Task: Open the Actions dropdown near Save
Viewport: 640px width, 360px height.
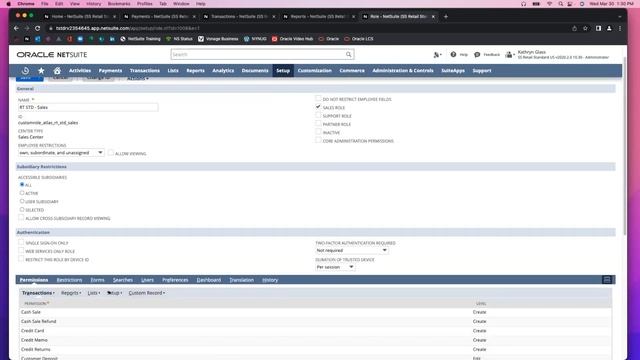Action: click(x=138, y=78)
